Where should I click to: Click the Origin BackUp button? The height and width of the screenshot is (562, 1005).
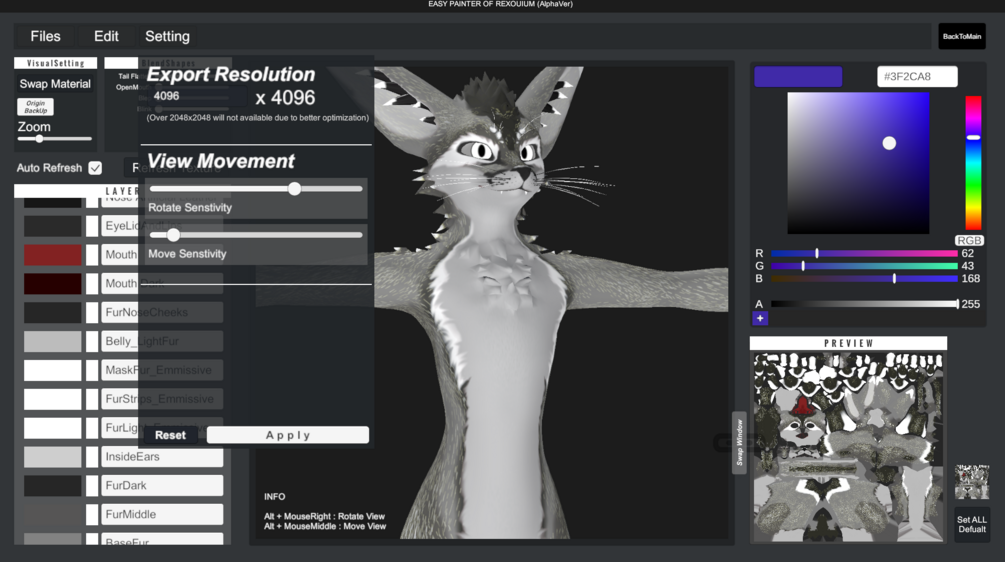pos(36,107)
